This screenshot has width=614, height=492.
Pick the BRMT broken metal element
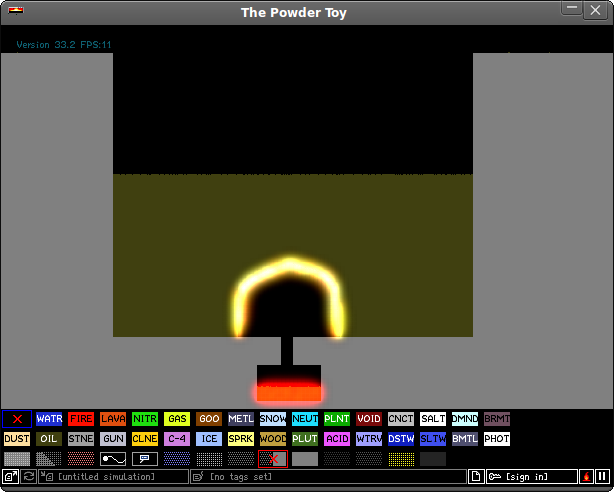click(x=497, y=419)
